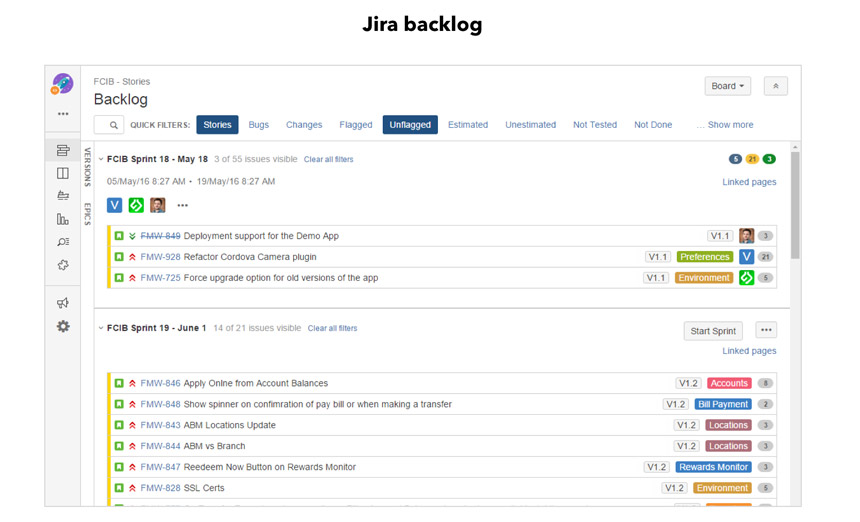Click the story type icon of FMW-828

(119, 488)
